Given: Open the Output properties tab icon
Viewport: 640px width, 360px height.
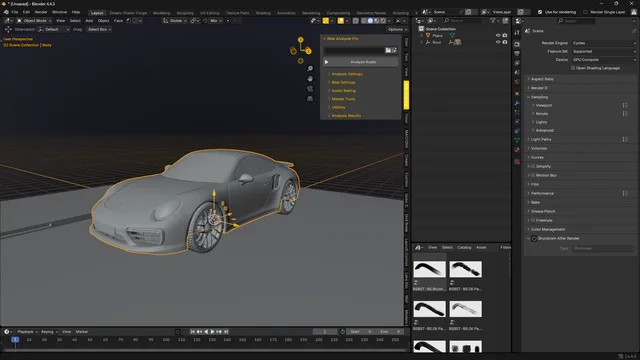Looking at the screenshot, I should (517, 53).
